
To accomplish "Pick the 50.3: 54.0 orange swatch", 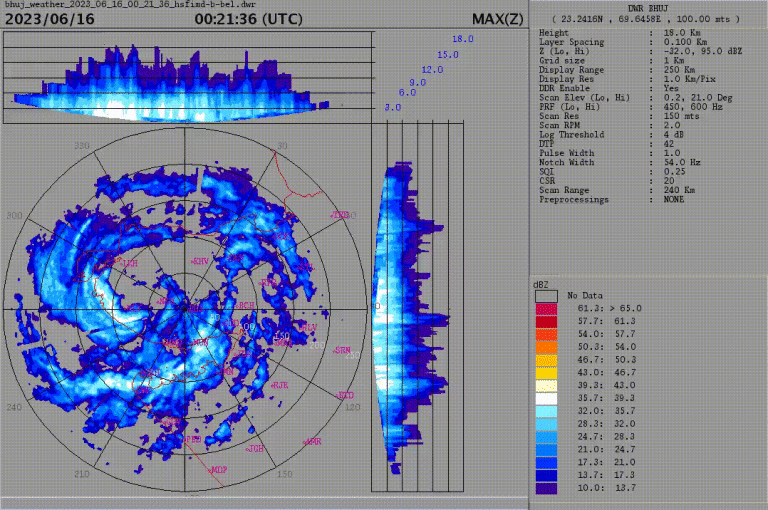I will point(546,347).
